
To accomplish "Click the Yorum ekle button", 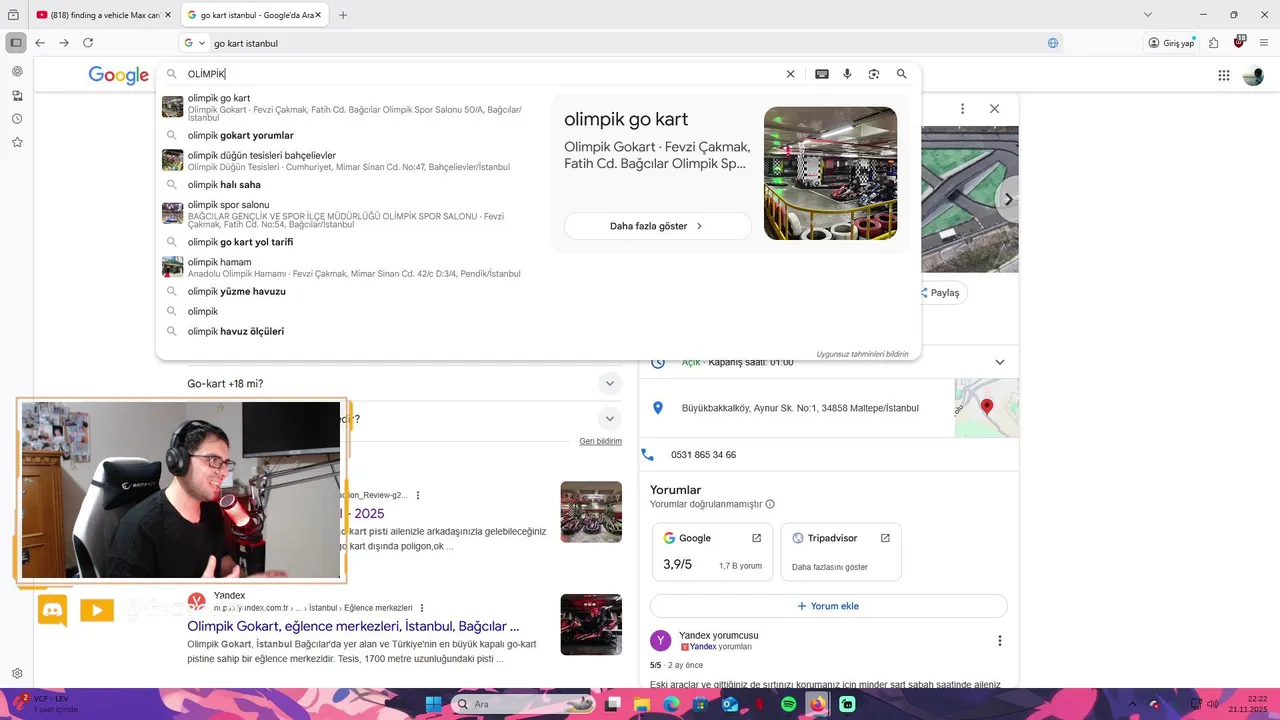I will point(828,606).
